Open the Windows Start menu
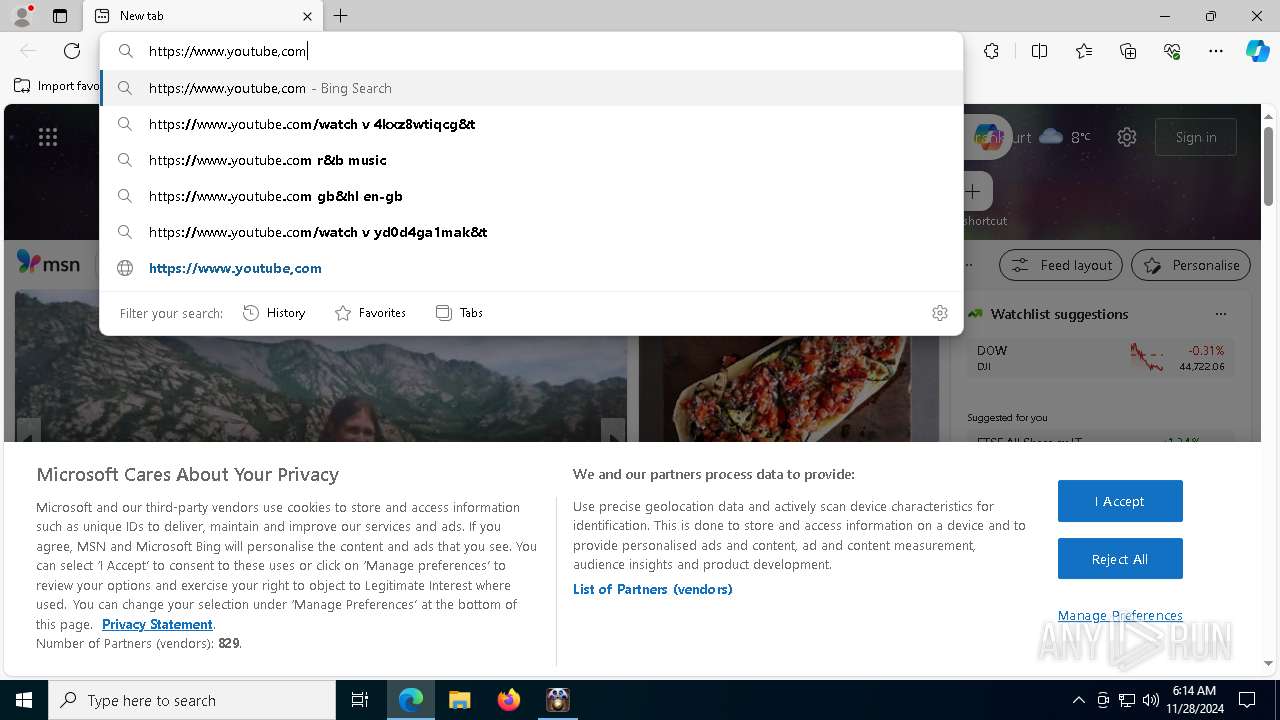The width and height of the screenshot is (1280, 720). tap(24, 700)
